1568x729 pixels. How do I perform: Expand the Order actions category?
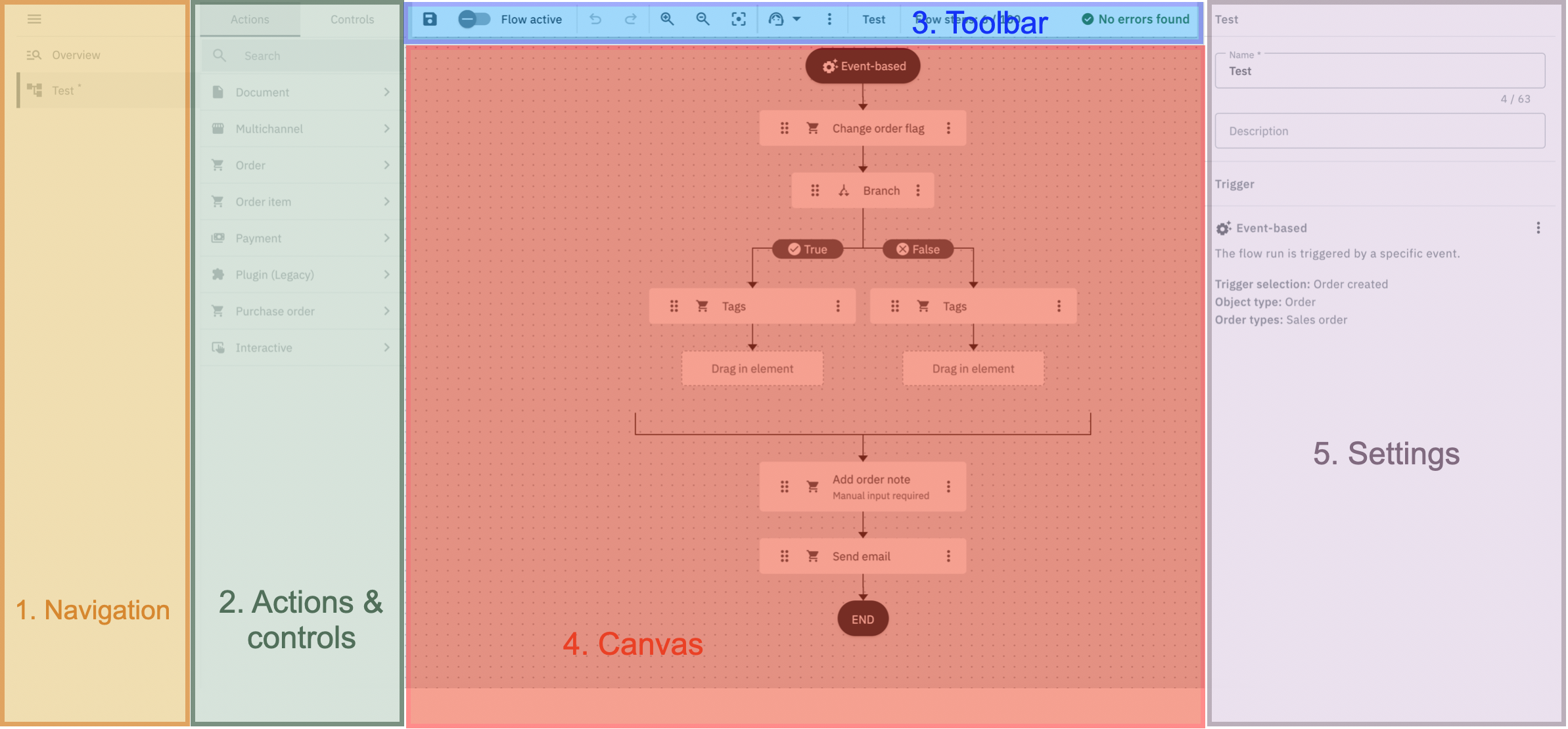pos(301,166)
